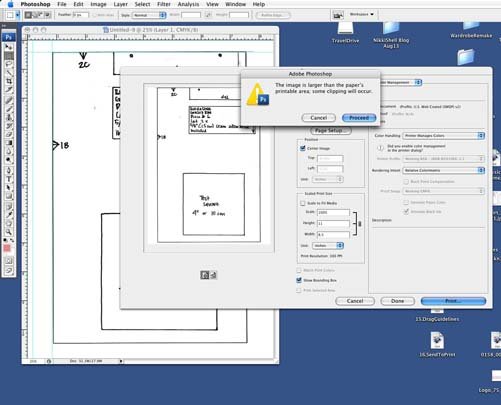Select the Path Selection tool
Viewport: 501px width, 405px height.
pyautogui.click(x=9, y=188)
